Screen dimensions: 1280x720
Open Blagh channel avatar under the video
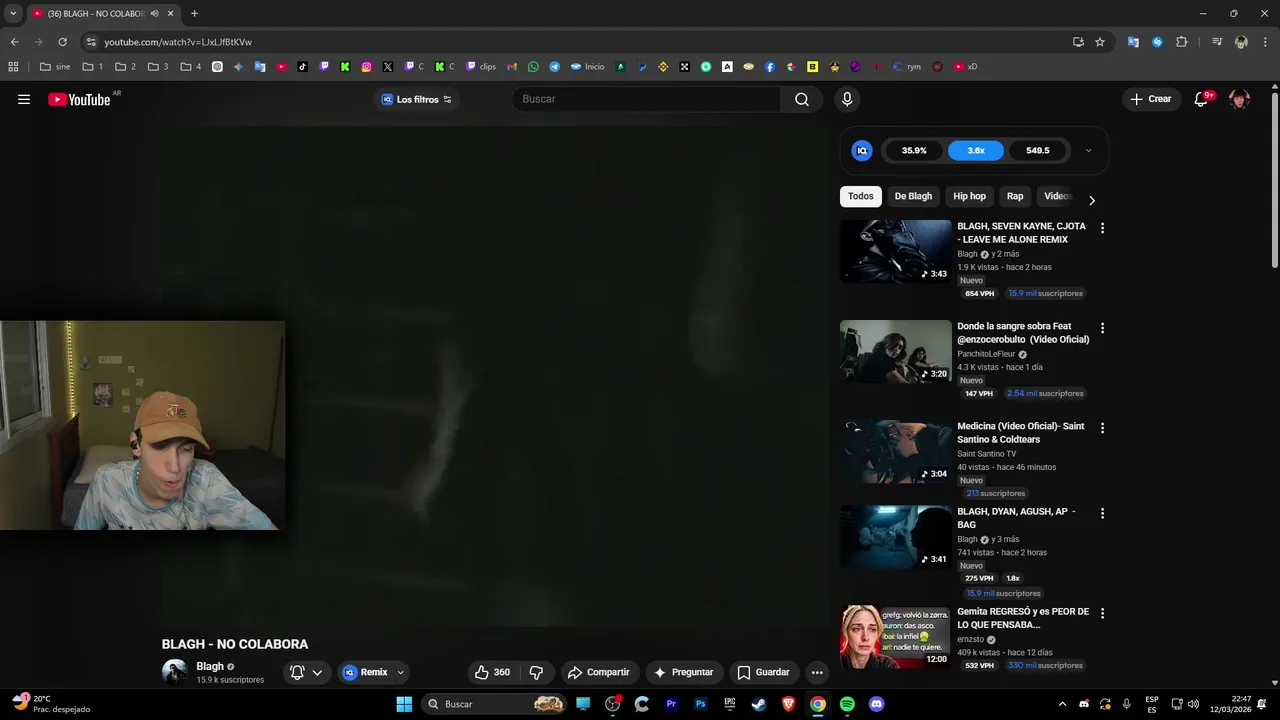(174, 672)
